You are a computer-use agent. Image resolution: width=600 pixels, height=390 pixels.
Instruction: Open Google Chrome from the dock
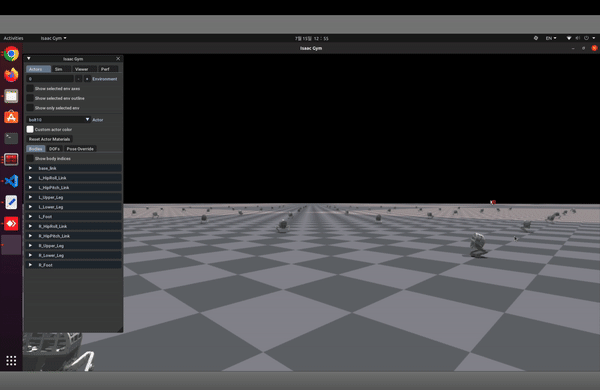[11, 54]
